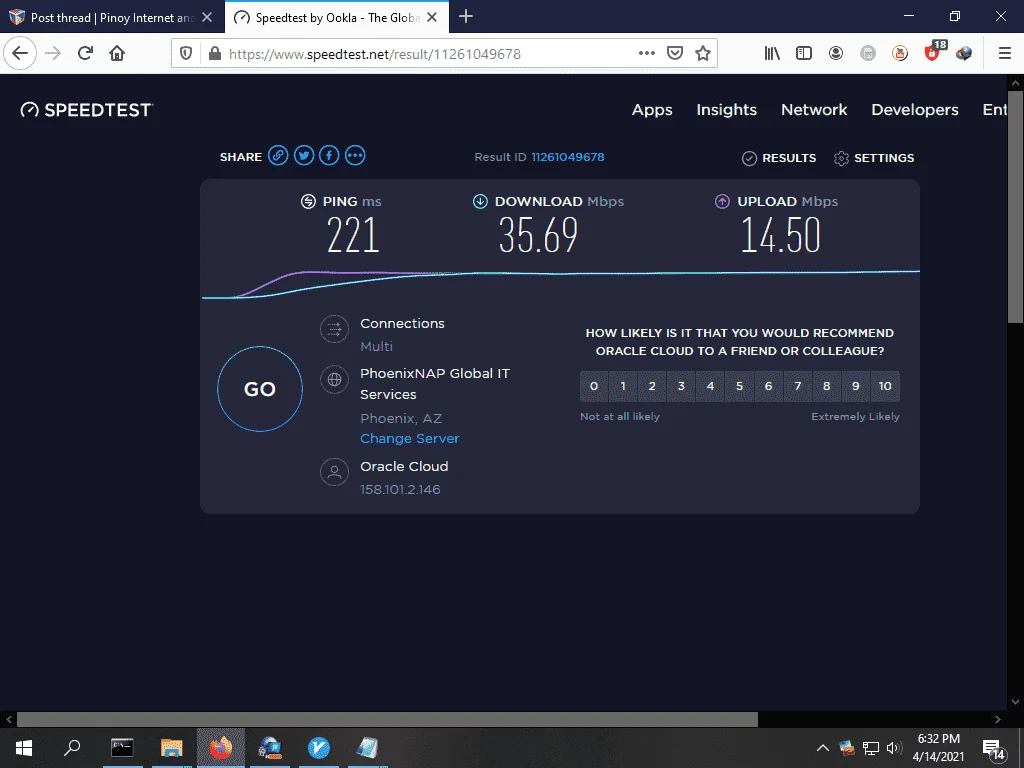The image size is (1024, 768).
Task: Open the Windows Start menu
Action: (24, 748)
